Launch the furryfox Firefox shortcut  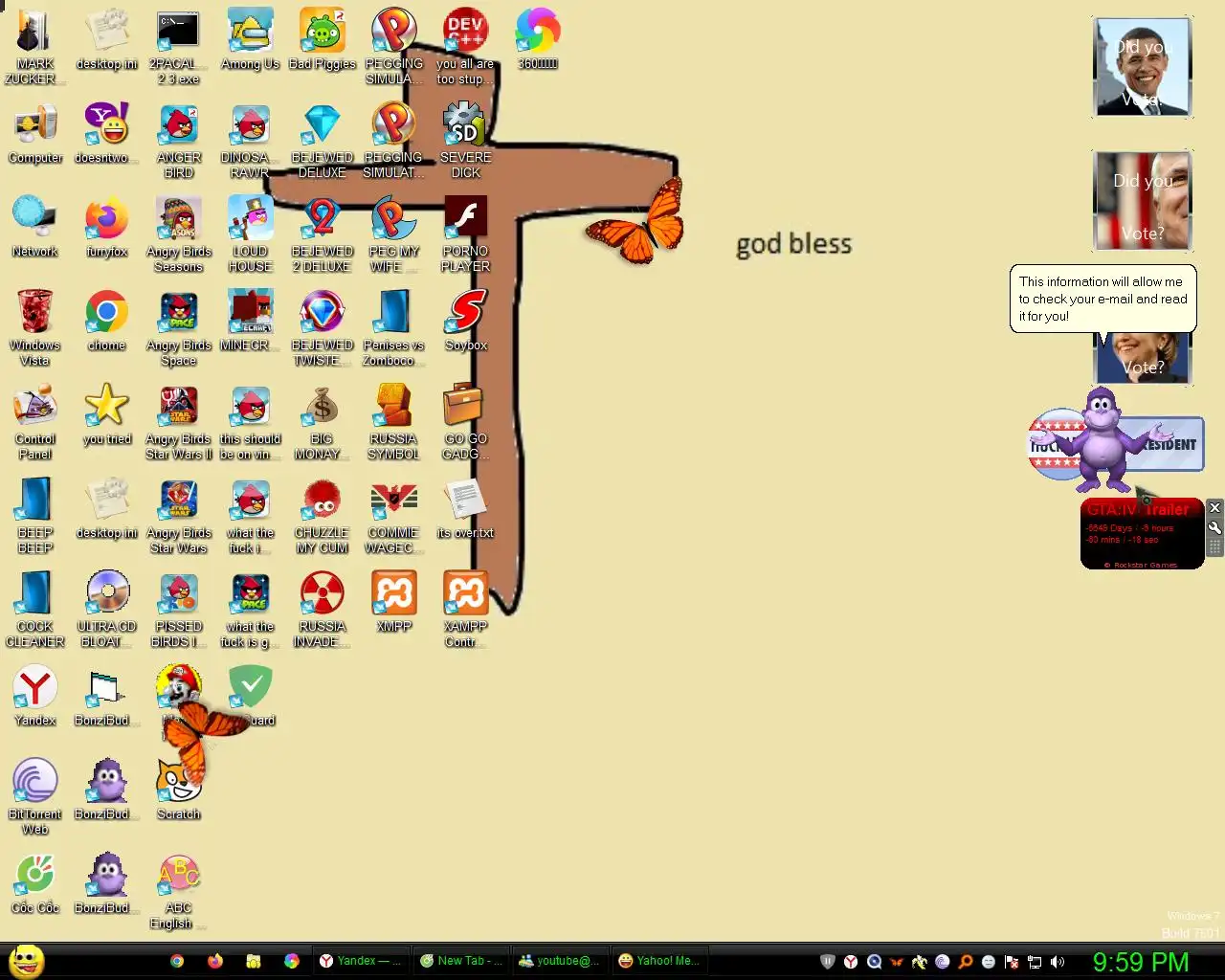coord(107,228)
